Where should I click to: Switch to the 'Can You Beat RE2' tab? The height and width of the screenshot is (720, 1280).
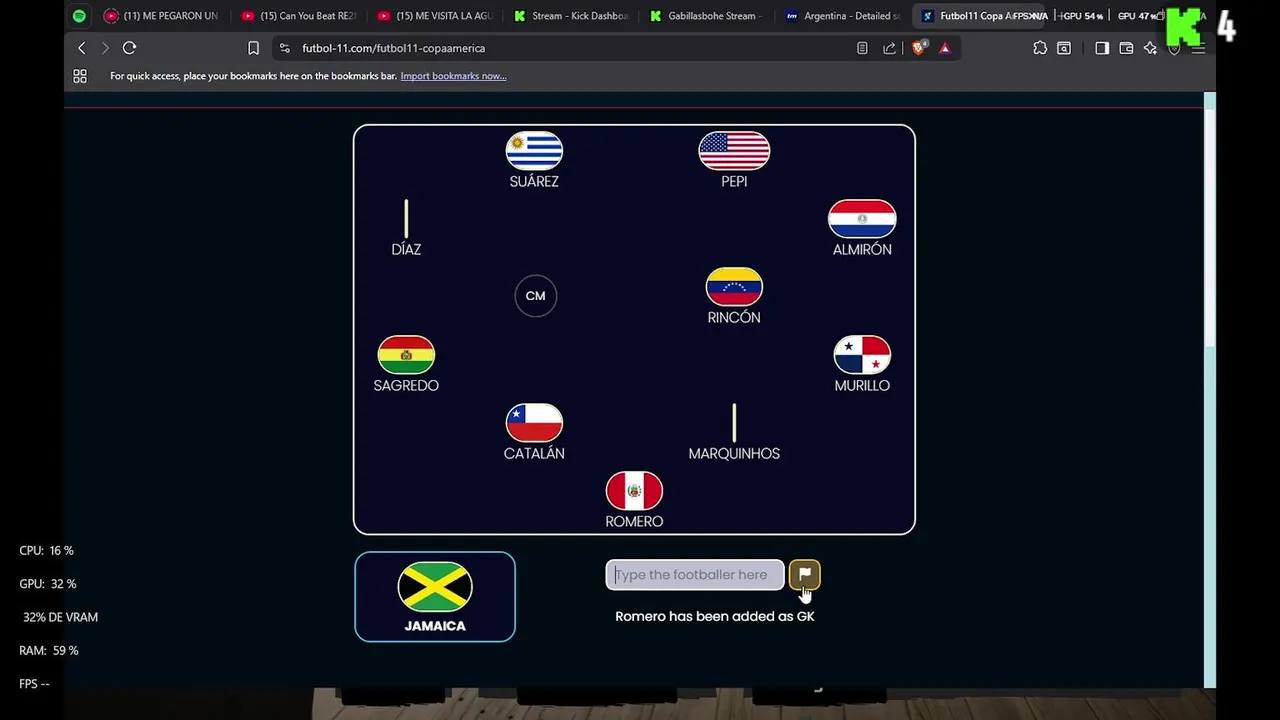(298, 16)
